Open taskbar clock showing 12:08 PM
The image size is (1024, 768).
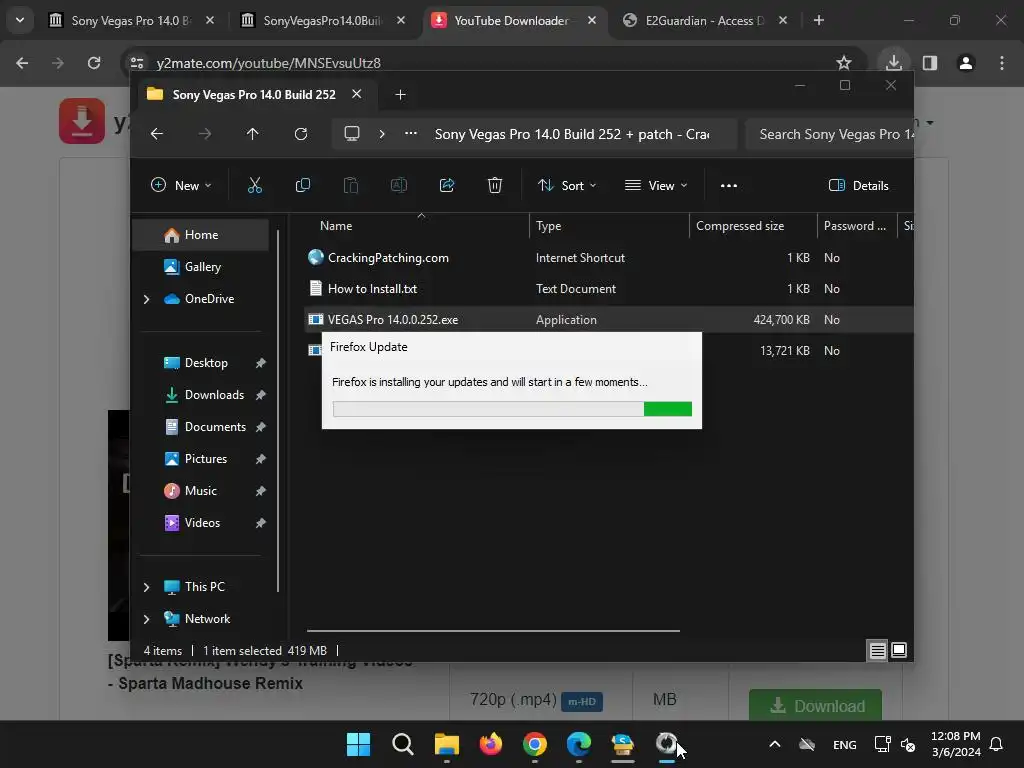pos(955,744)
